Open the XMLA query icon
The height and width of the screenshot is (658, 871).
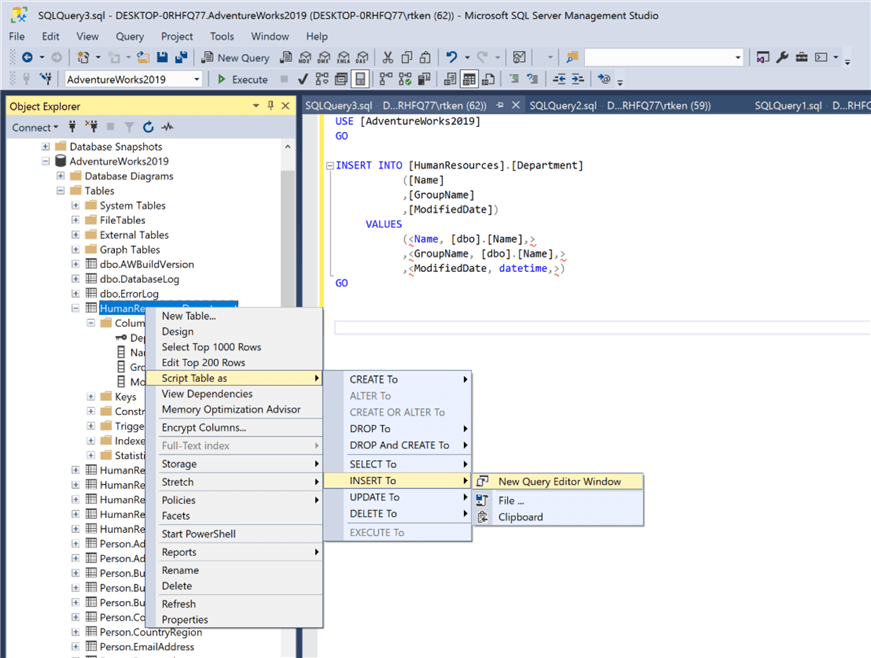[x=343, y=57]
